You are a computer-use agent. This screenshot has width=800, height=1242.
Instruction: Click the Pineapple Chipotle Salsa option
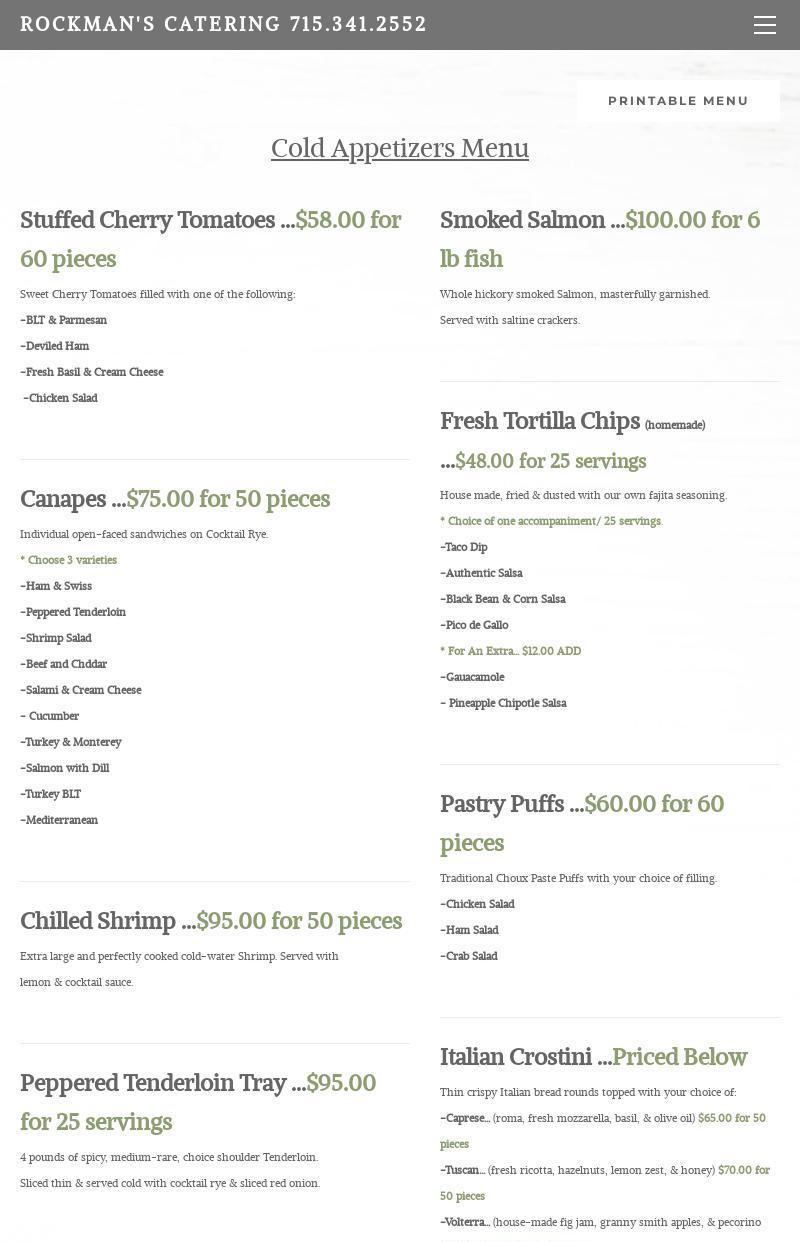pos(506,703)
